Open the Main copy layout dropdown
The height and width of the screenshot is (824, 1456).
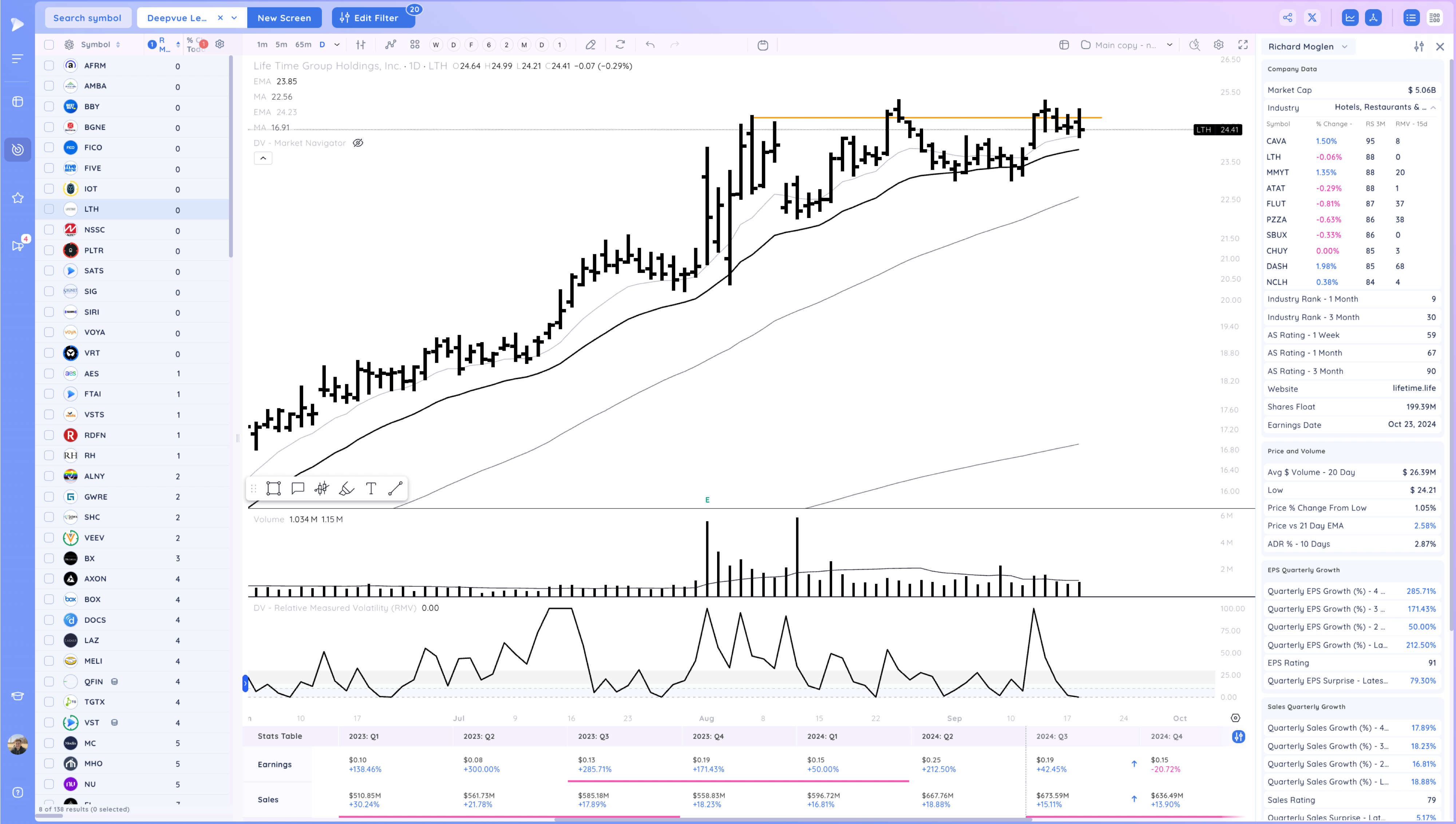(1170, 45)
